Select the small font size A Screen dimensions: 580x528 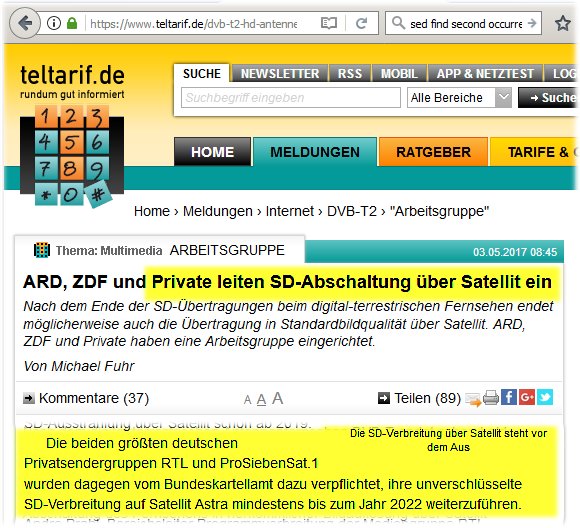(x=247, y=400)
